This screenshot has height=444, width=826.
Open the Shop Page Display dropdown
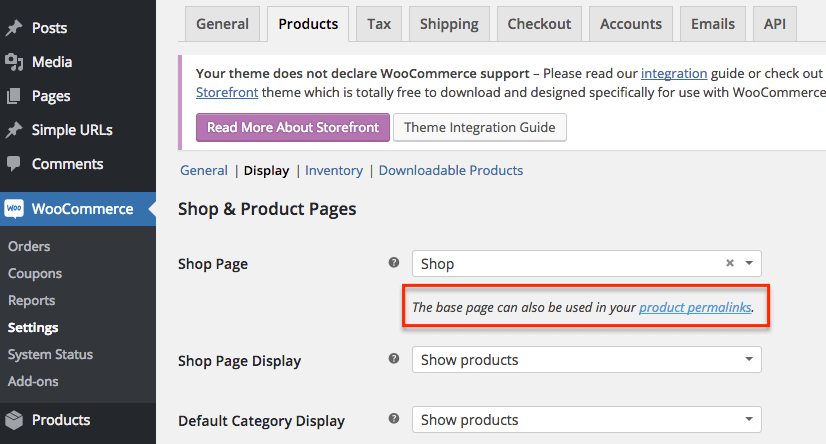(x=587, y=360)
